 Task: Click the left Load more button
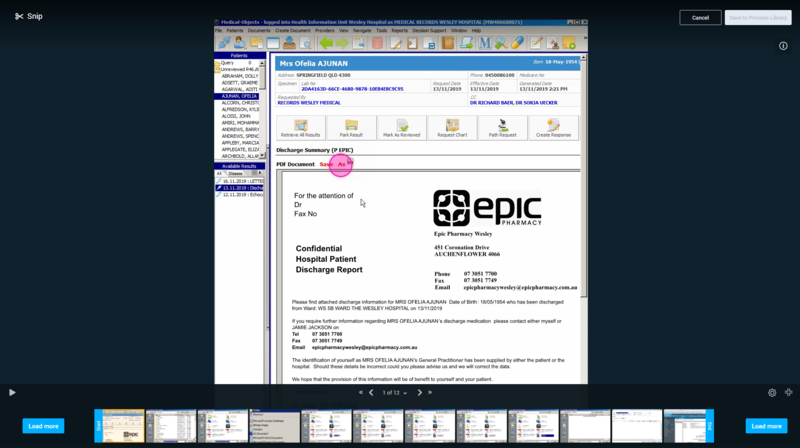[43, 426]
